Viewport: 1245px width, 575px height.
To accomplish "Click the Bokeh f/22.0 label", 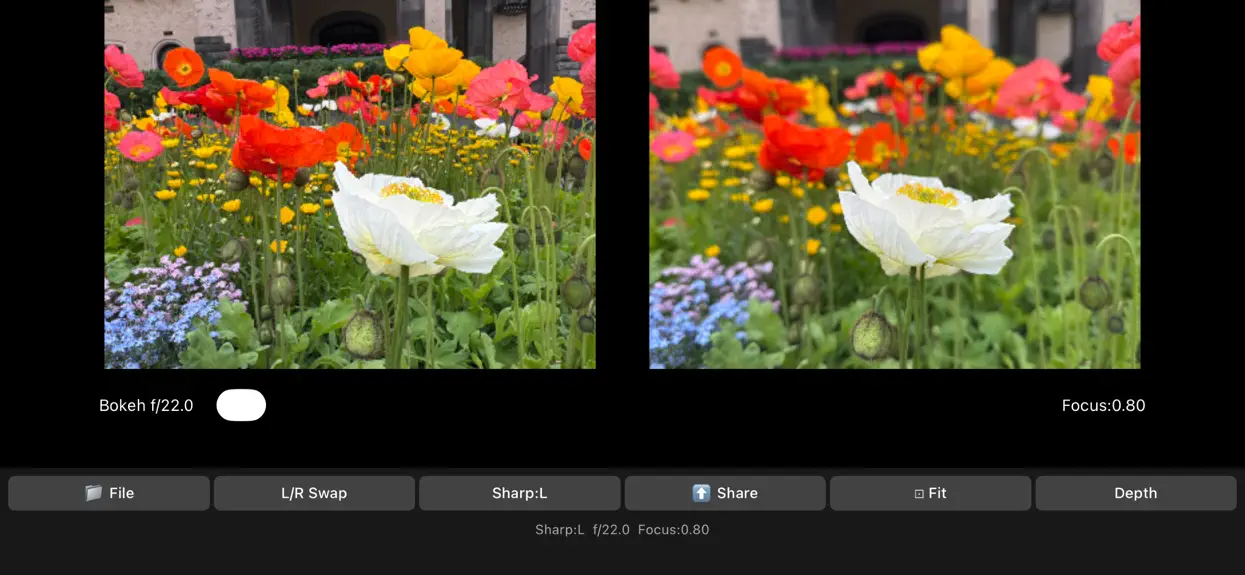I will click(146, 405).
